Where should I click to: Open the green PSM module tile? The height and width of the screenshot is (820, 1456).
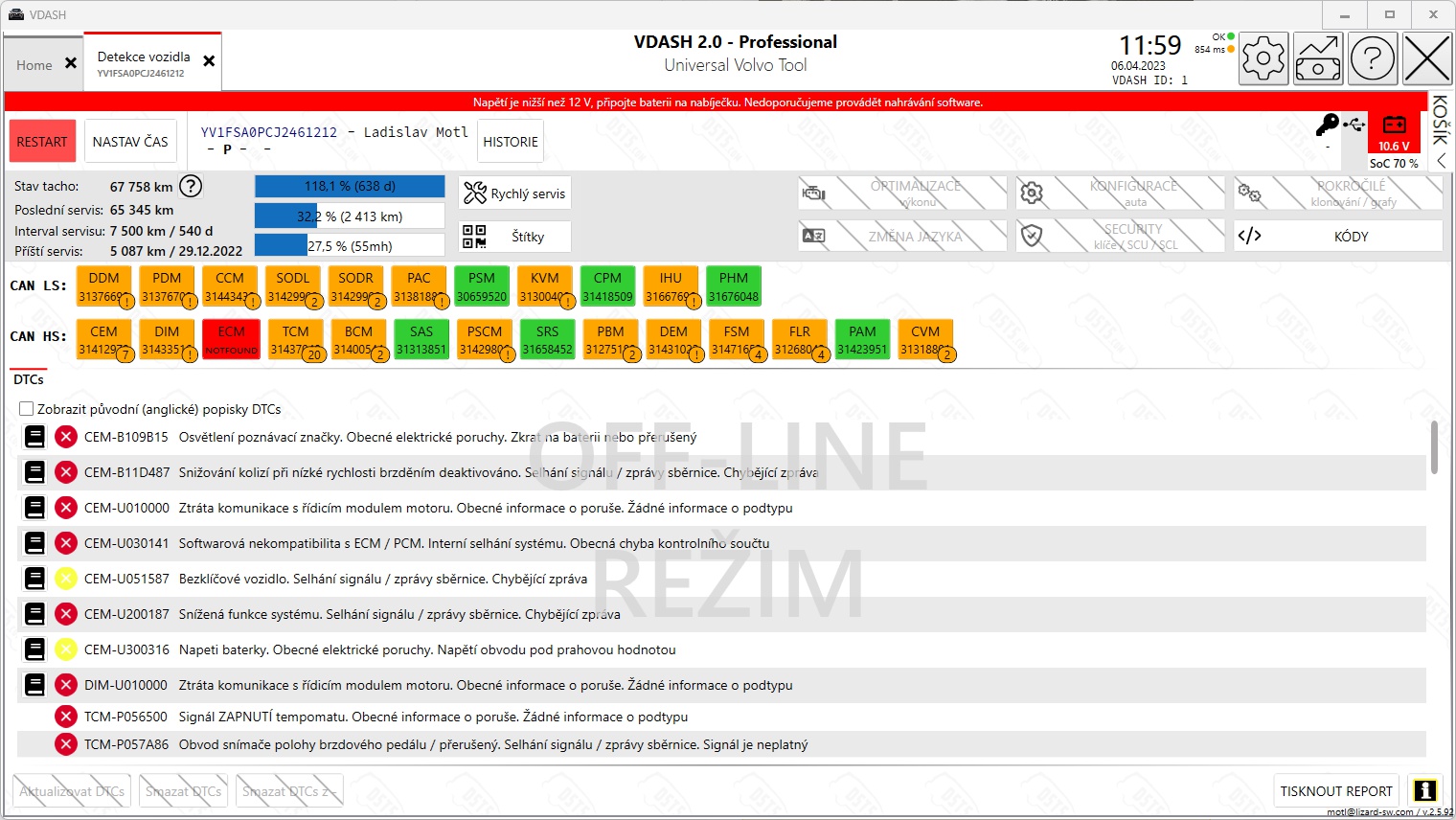pyautogui.click(x=482, y=286)
